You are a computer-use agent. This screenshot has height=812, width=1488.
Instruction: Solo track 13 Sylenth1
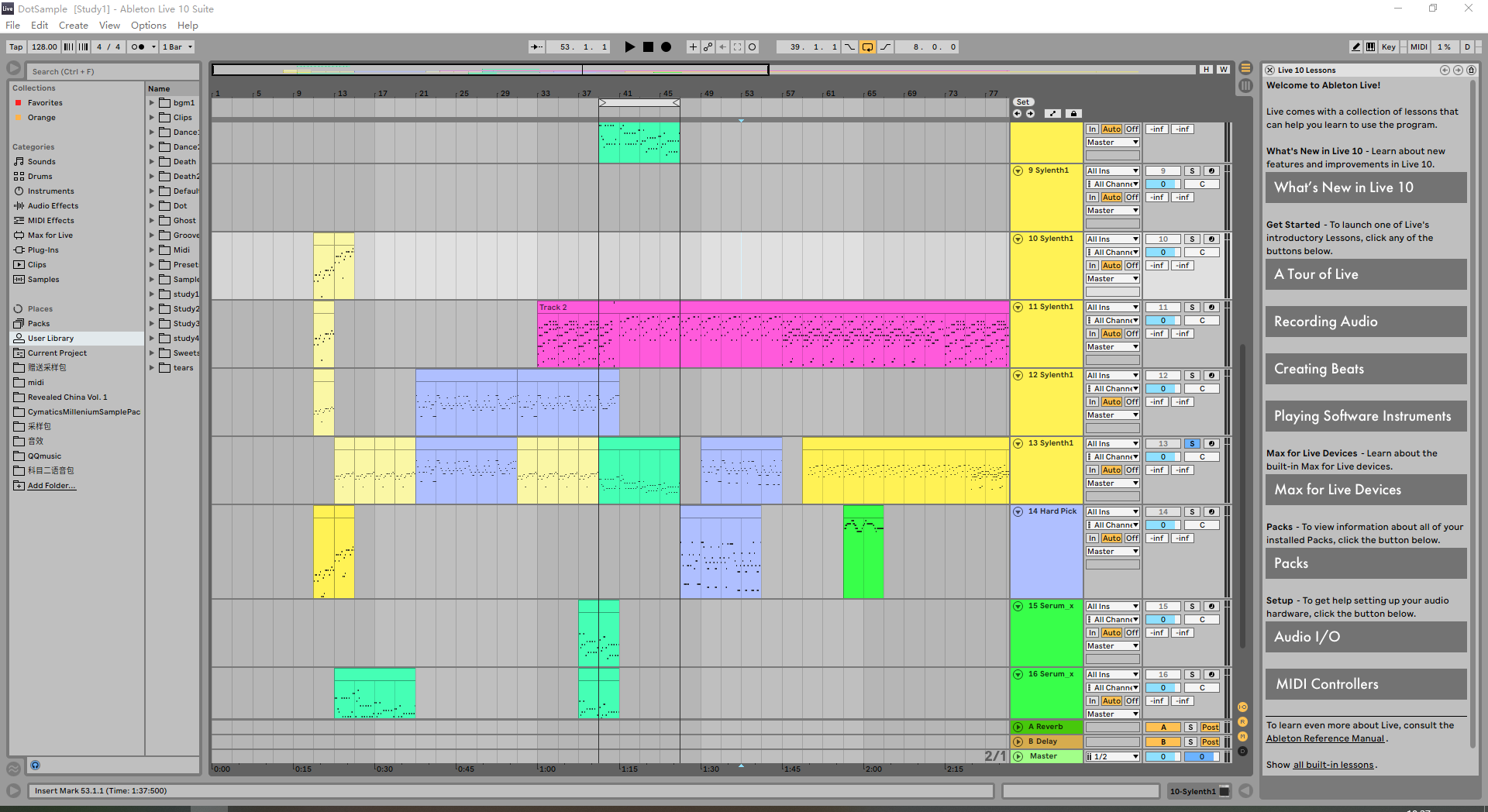coord(1192,444)
